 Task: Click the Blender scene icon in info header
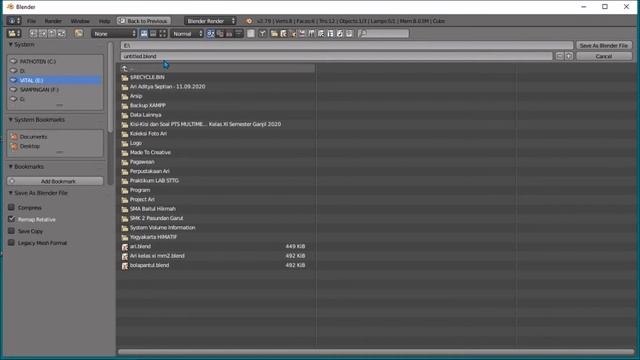coord(249,21)
